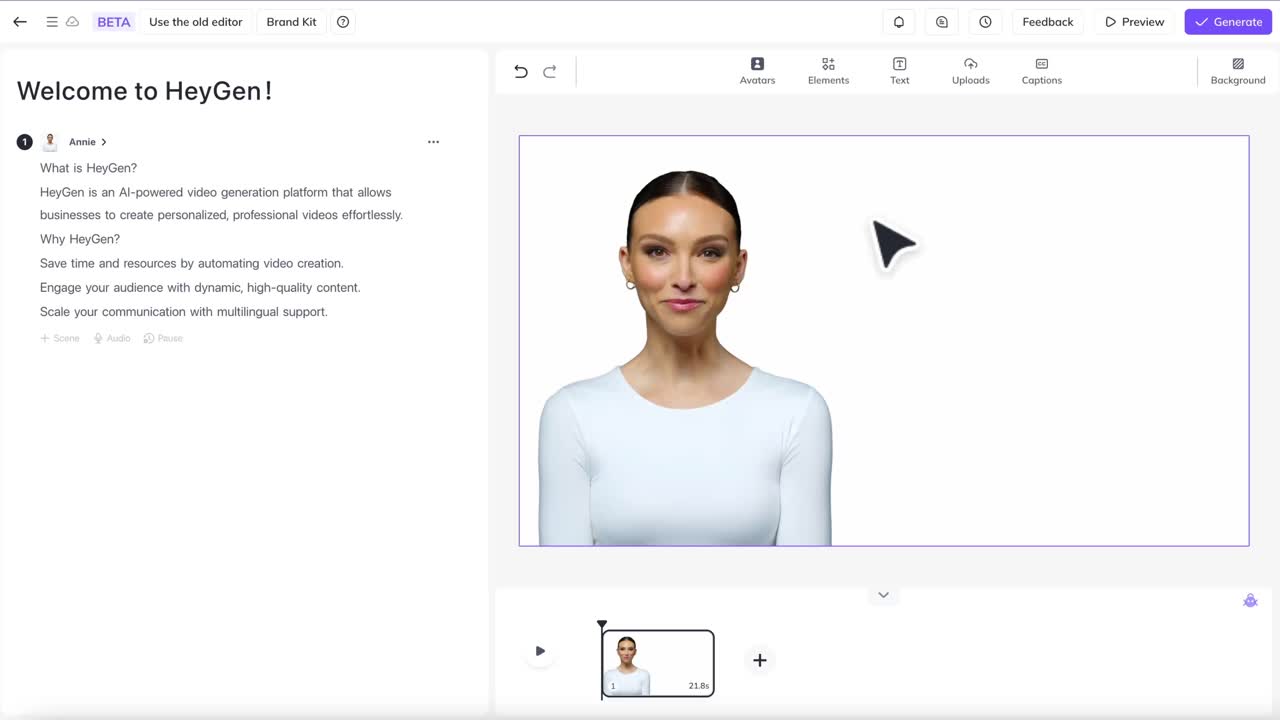Viewport: 1280px width, 720px height.
Task: Click the line 'Engage your audience with dynamic'
Action: pos(200,287)
